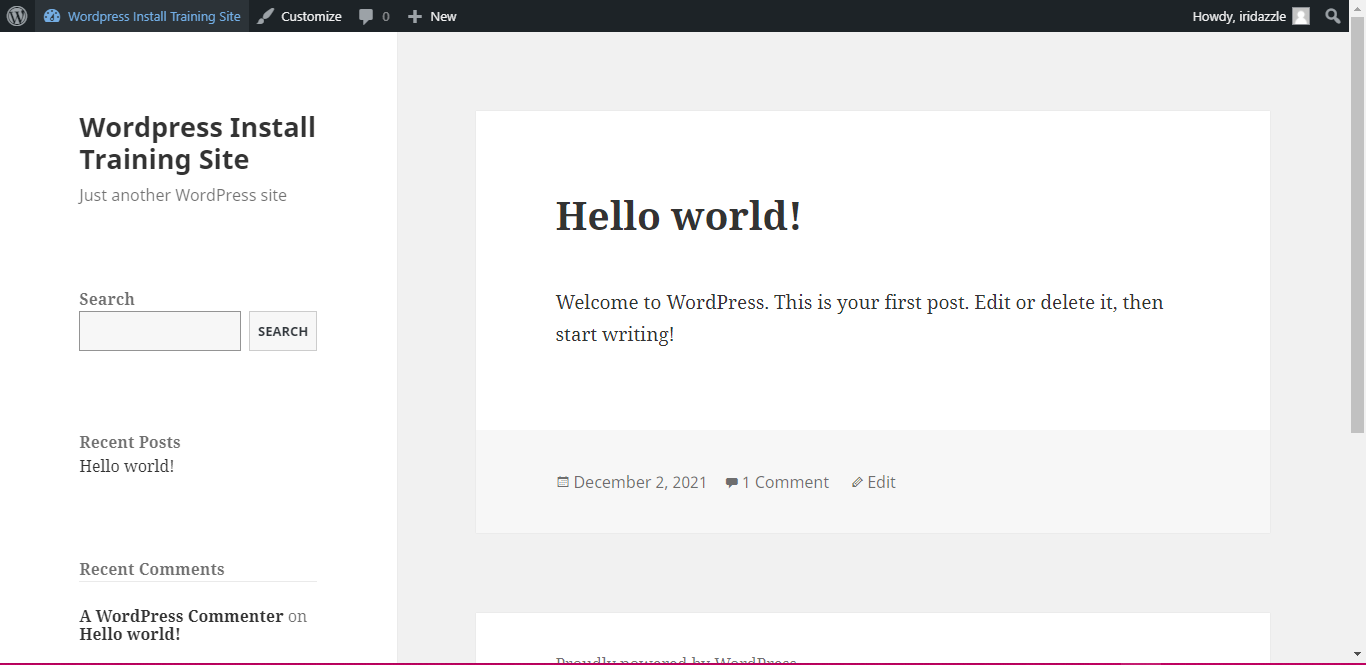
Task: Click the site title heading link
Action: (x=197, y=143)
